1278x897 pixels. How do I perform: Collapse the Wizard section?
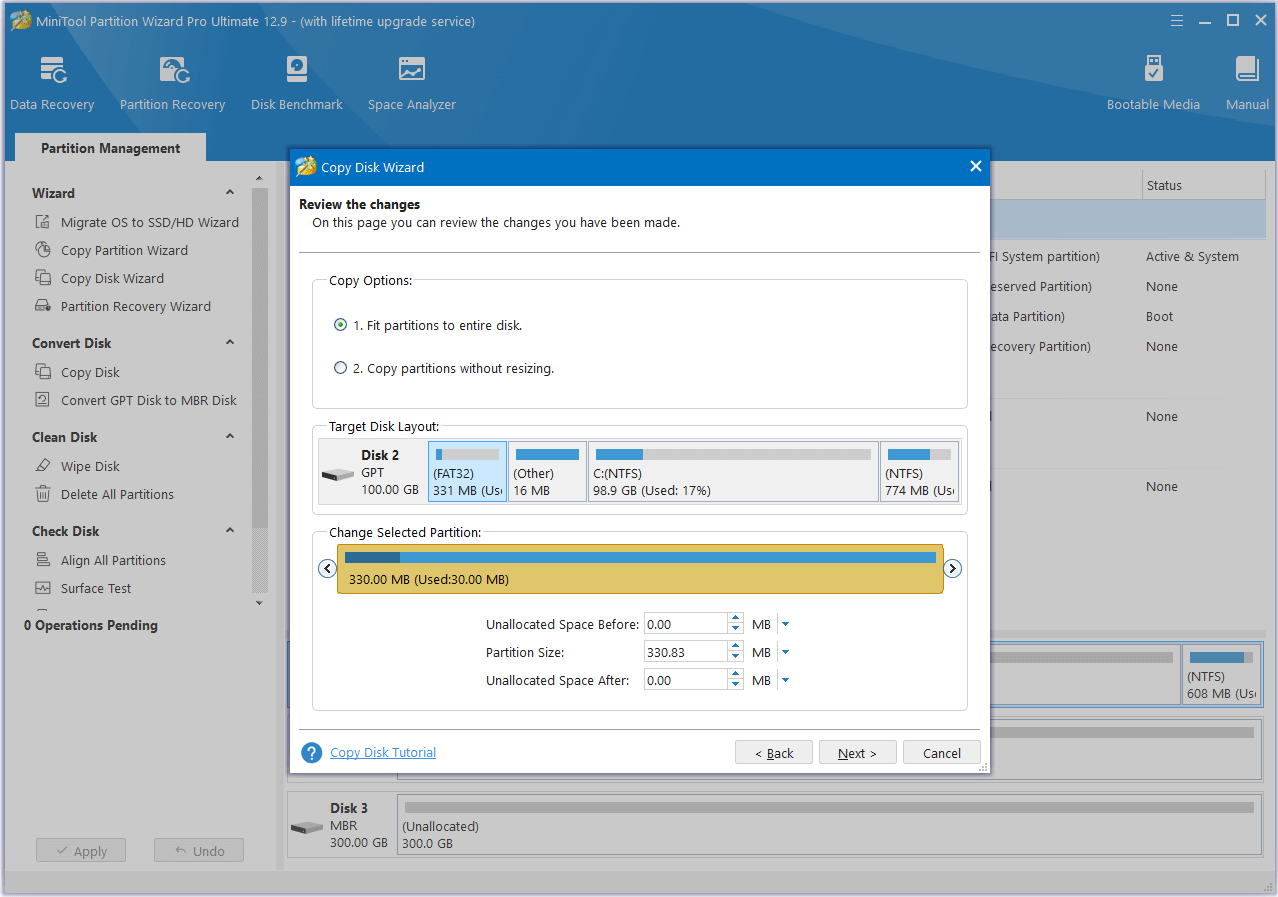pos(230,193)
